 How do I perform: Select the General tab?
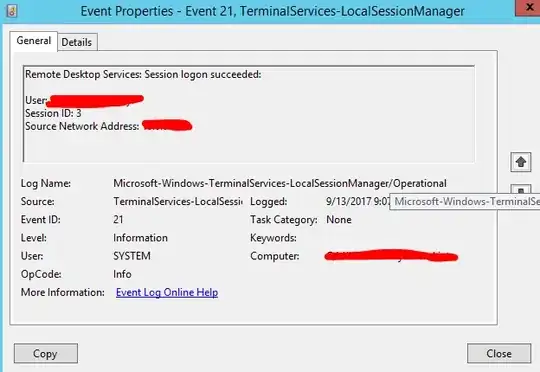coord(33,41)
